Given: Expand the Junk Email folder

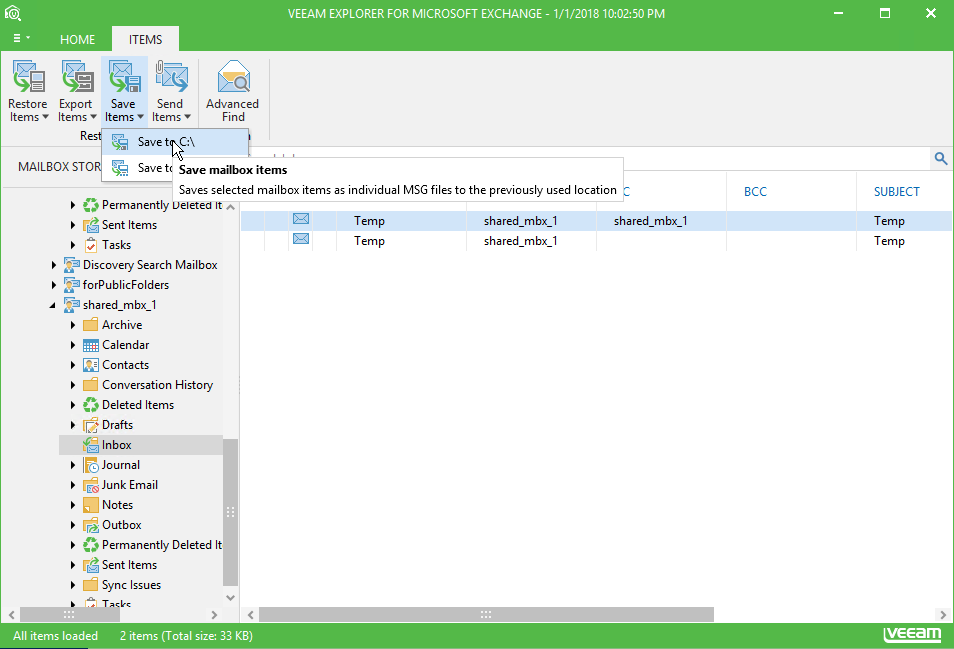Looking at the screenshot, I should click(x=72, y=485).
